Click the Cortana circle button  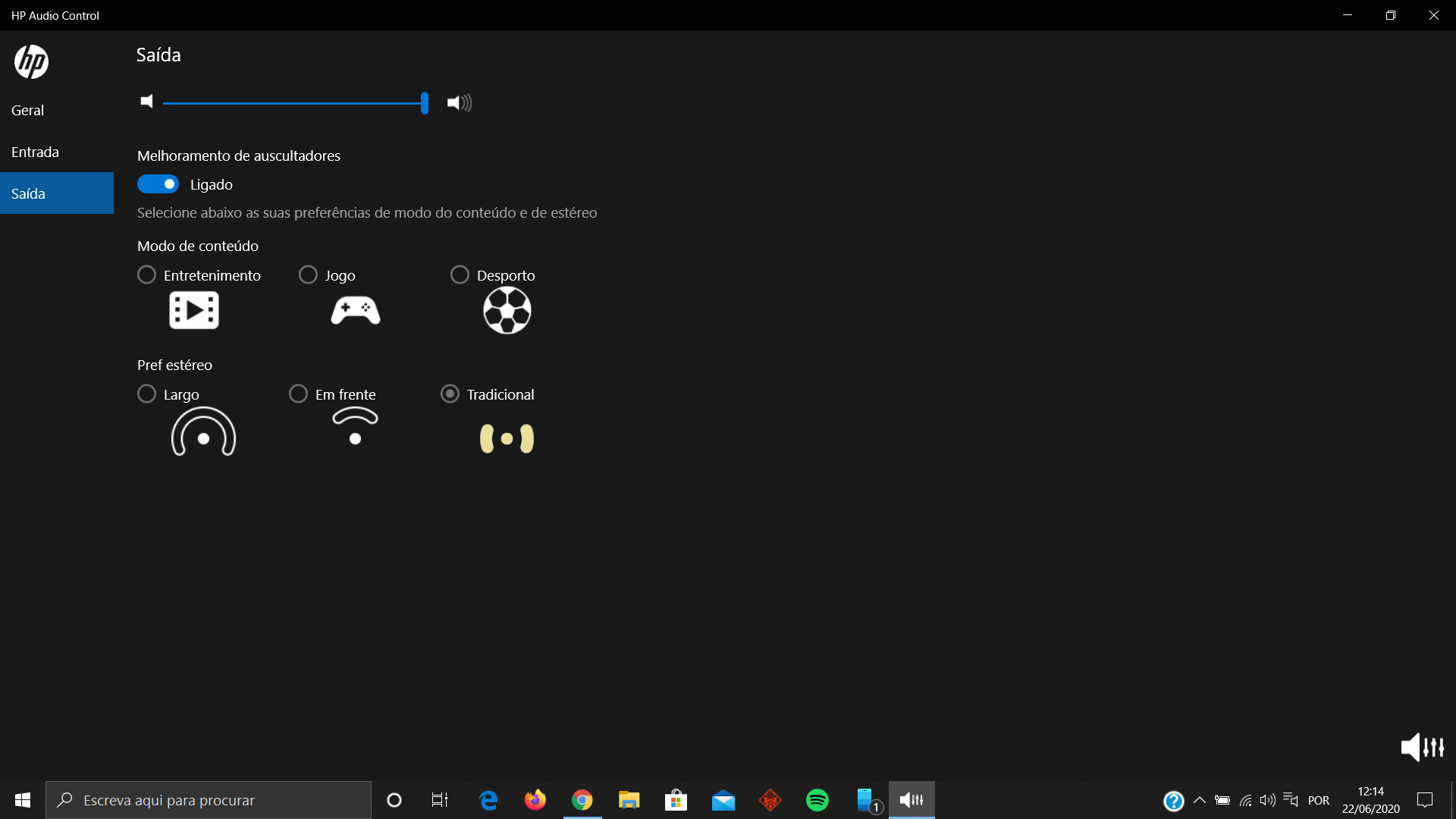394,800
